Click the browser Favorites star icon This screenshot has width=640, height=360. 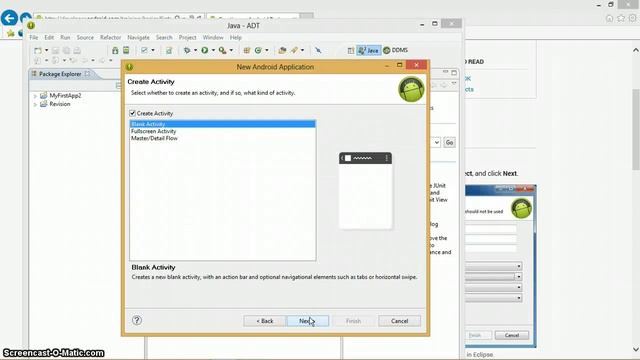coord(621,18)
